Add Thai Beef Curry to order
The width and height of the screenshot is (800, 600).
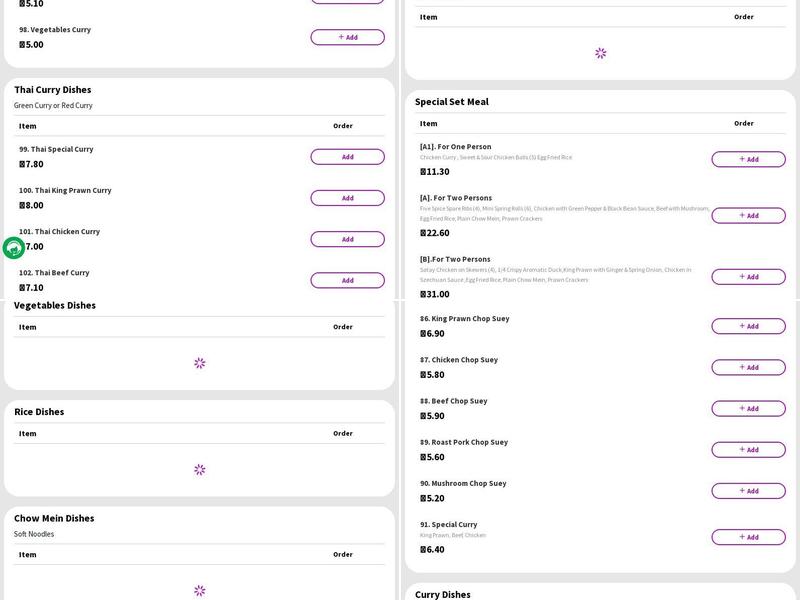pos(347,280)
